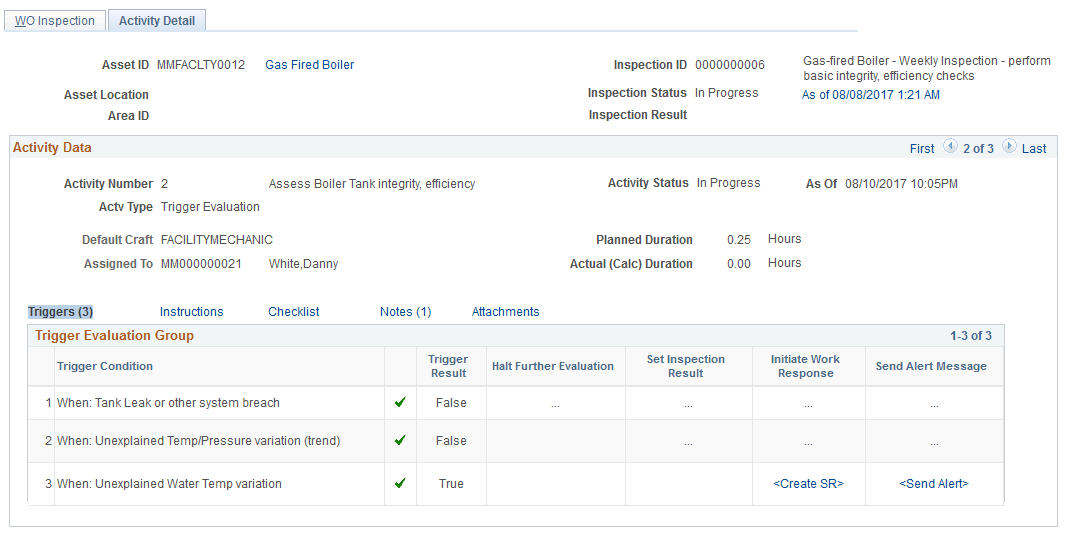Click the As of 08/08/2017 1:21 AM link
The height and width of the screenshot is (536, 1076).
click(x=871, y=95)
